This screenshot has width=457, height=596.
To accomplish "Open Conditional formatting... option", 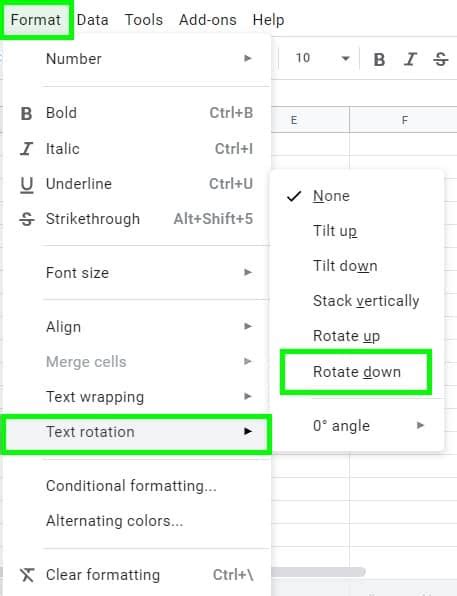I will pos(137,486).
